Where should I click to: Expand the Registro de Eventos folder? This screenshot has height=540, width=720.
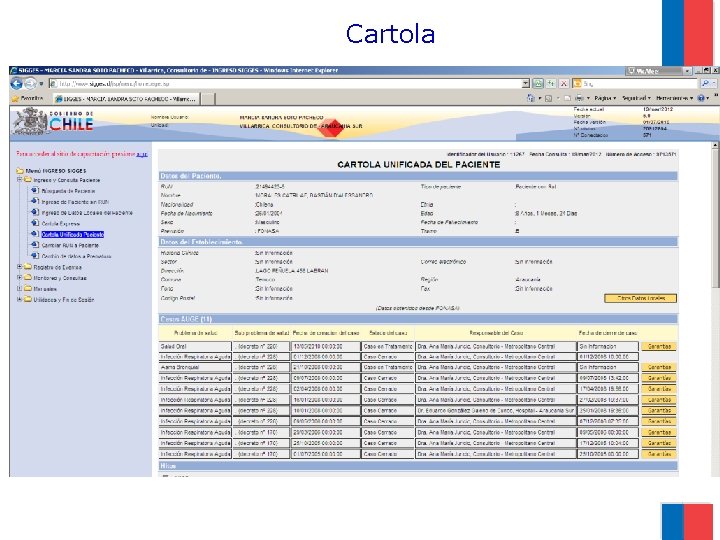19,266
